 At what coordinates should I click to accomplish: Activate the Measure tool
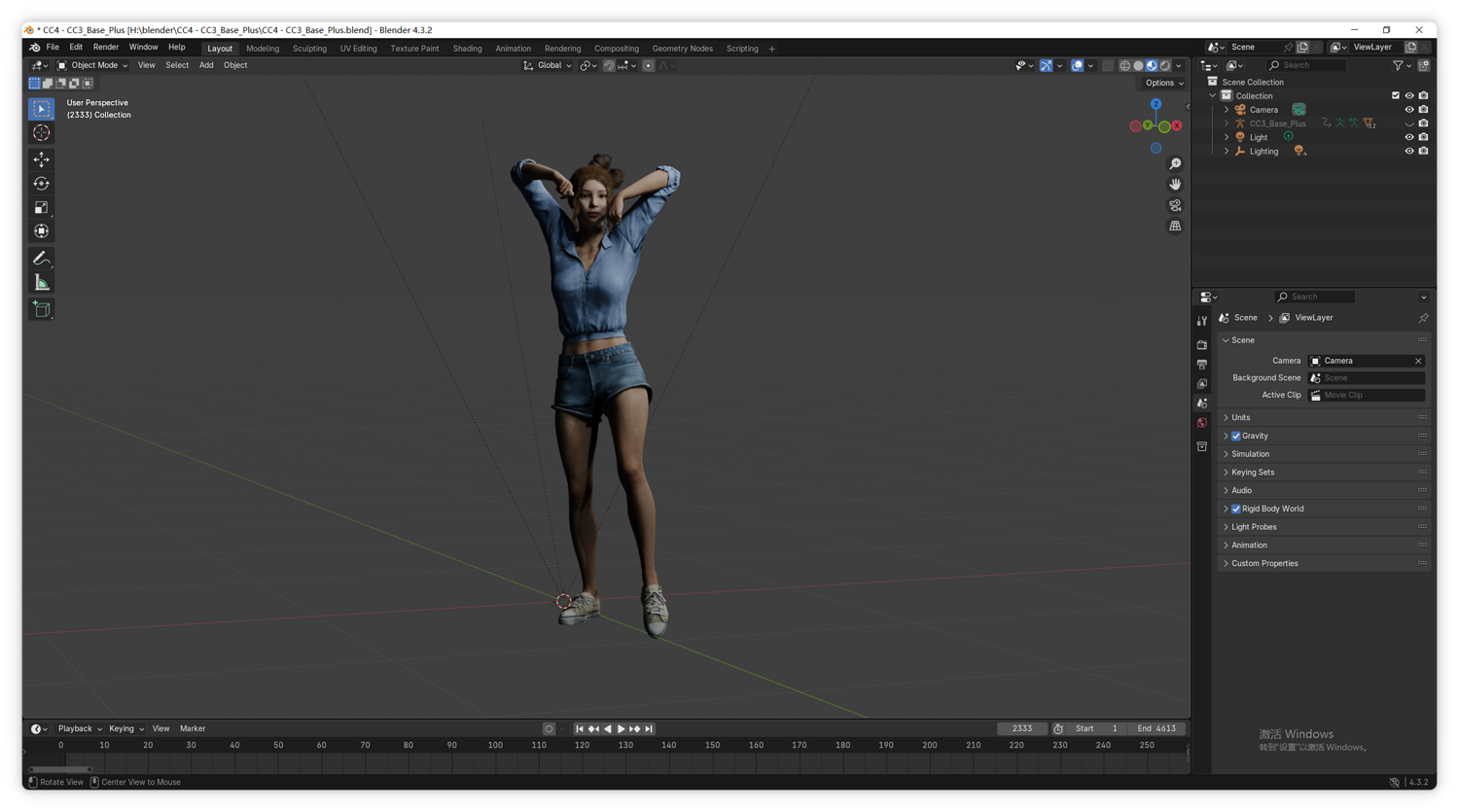click(x=41, y=282)
